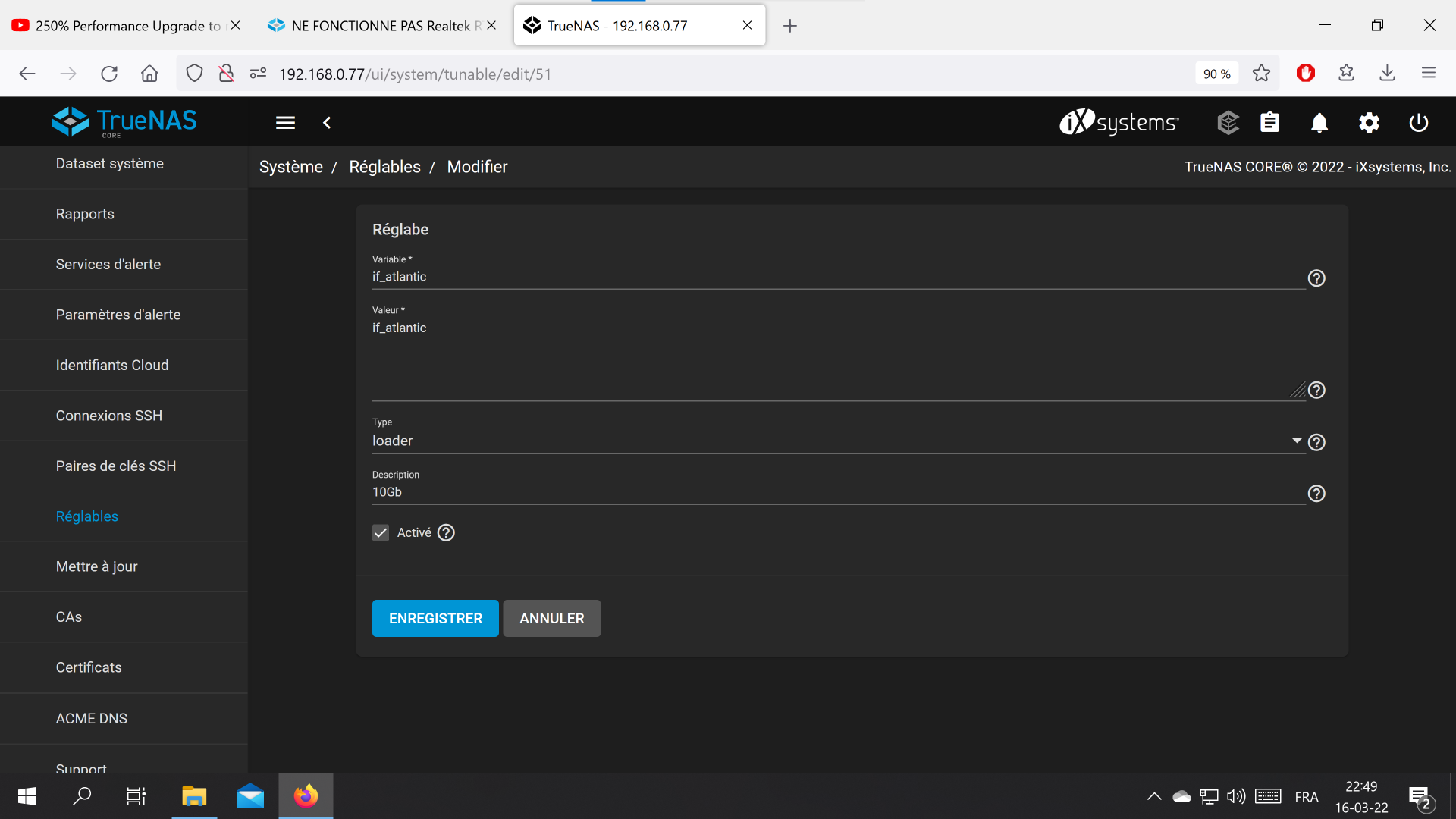This screenshot has width=1456, height=819.
Task: Open ACME DNS in the sidebar
Action: [x=124, y=718]
